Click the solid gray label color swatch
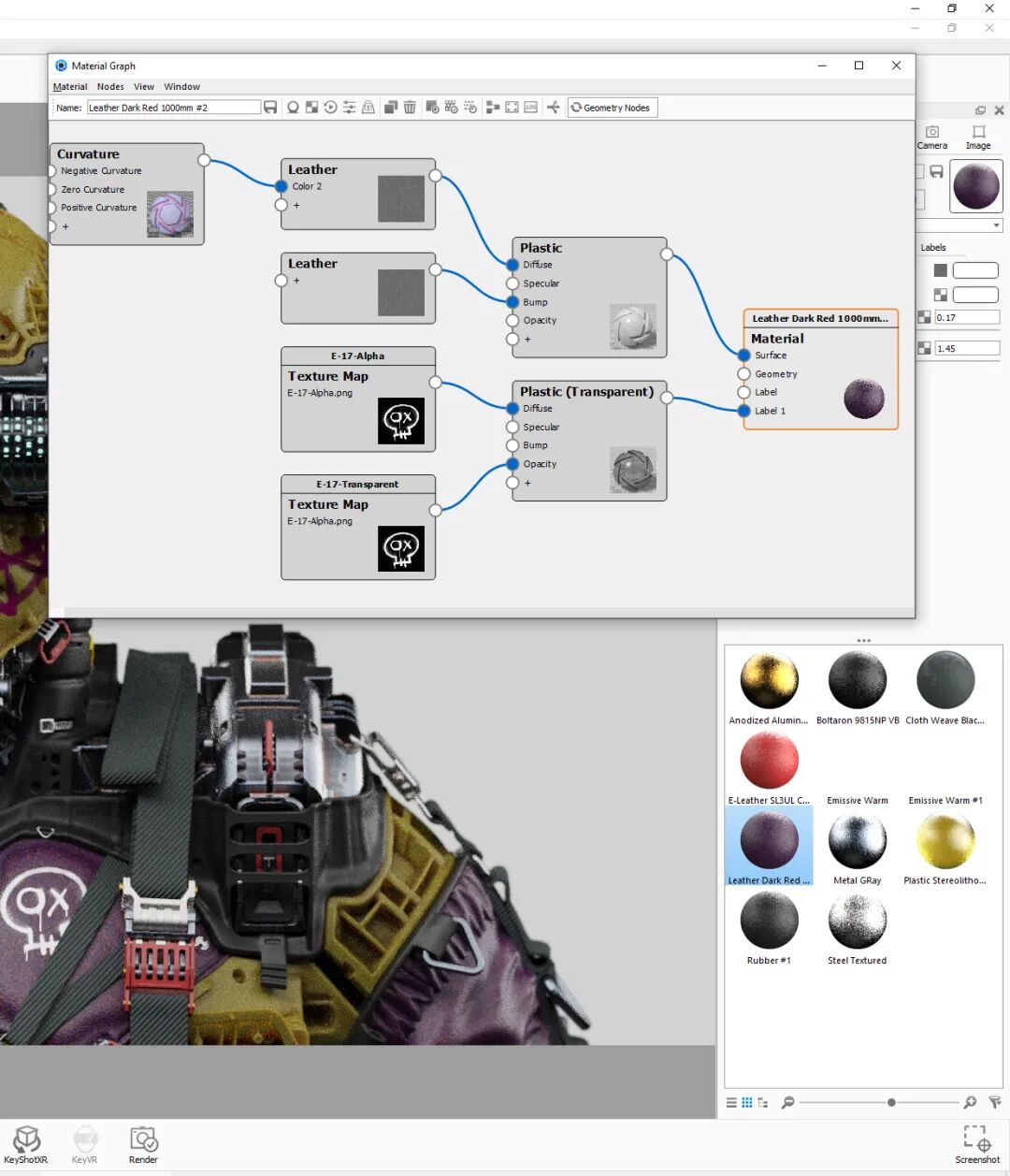The width and height of the screenshot is (1010, 1176). coord(941,270)
